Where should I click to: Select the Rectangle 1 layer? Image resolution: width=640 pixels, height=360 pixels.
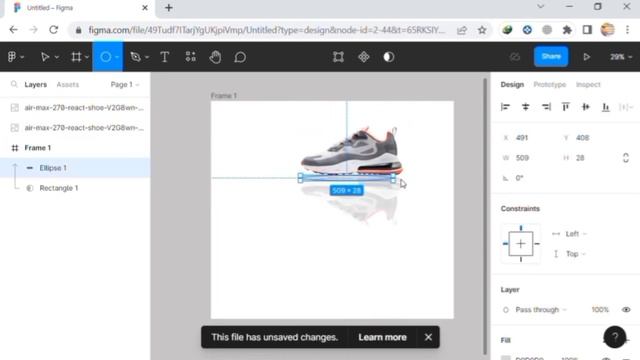[75, 188]
